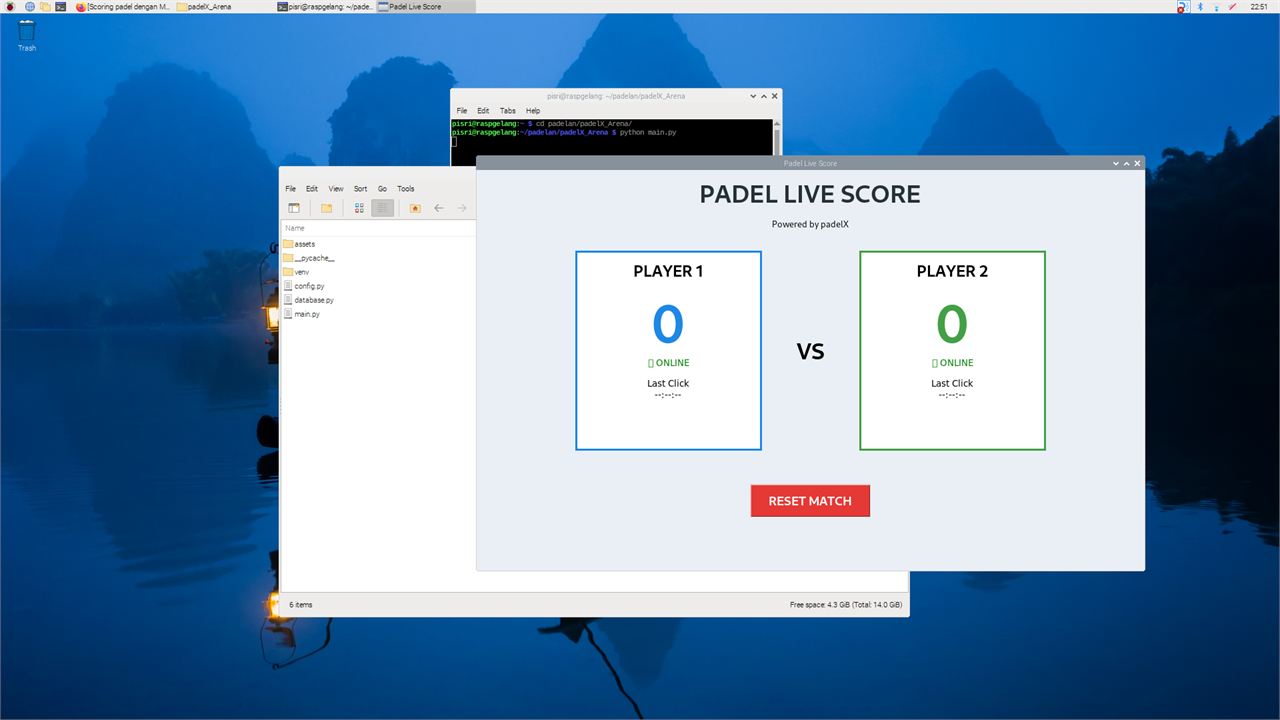Switch to the pisri@raspgelang terminal taskbar entry
The height and width of the screenshot is (720, 1280).
click(325, 6)
